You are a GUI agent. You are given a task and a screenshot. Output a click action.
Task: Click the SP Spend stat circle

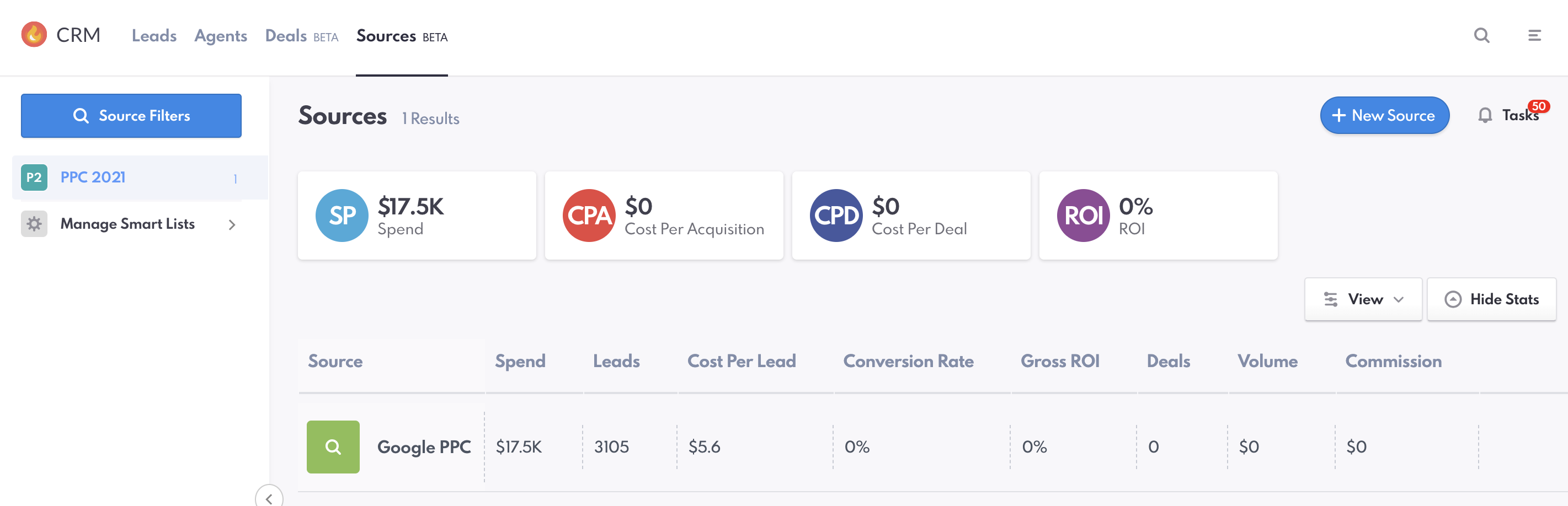[342, 216]
